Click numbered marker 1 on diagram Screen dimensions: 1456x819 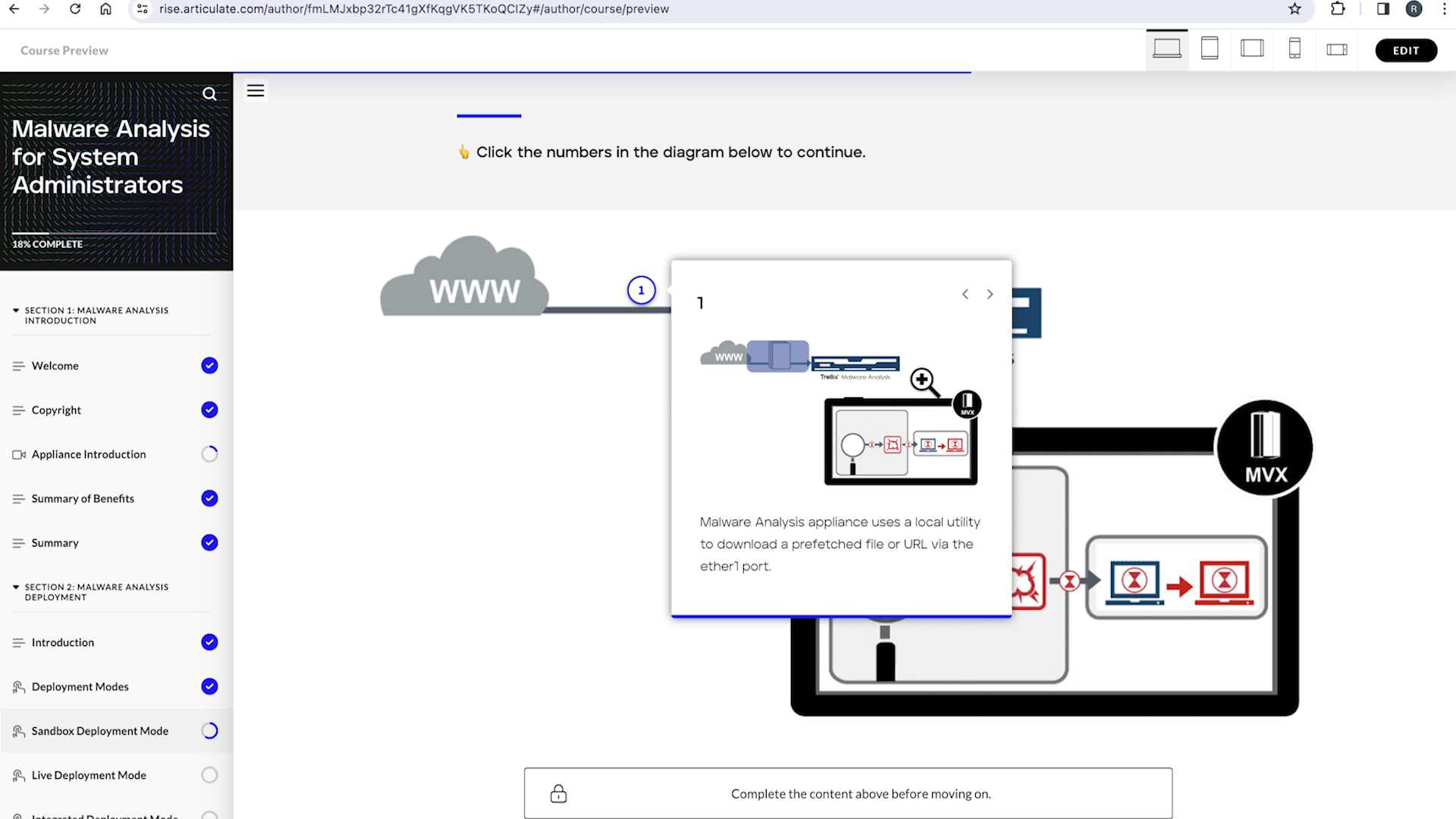[x=641, y=290]
